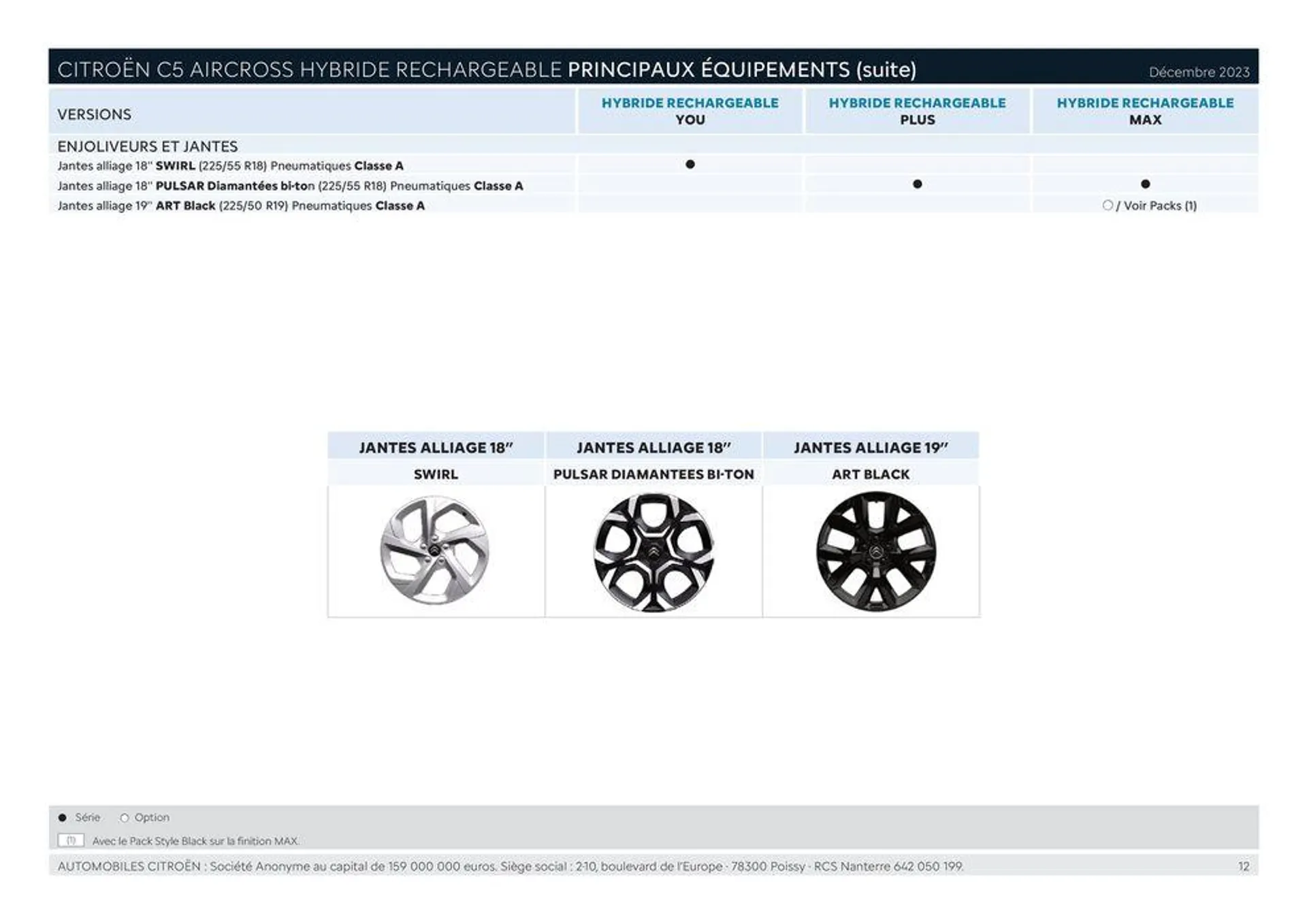This screenshot has height=924, width=1307.
Task: Click the option circle for ART Black under MAX
Action: point(1107,205)
